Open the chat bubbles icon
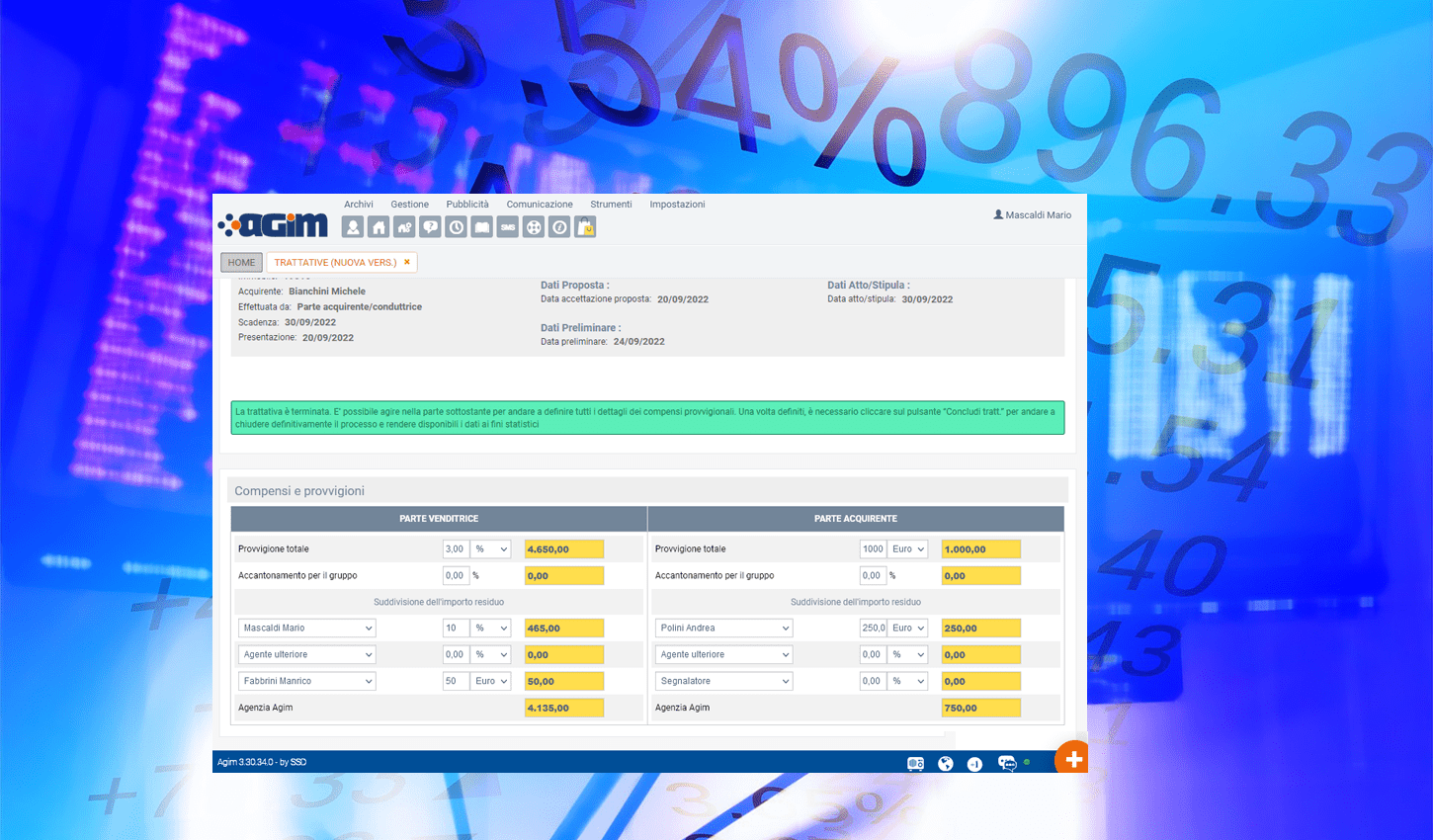The height and width of the screenshot is (840, 1433). click(1006, 763)
